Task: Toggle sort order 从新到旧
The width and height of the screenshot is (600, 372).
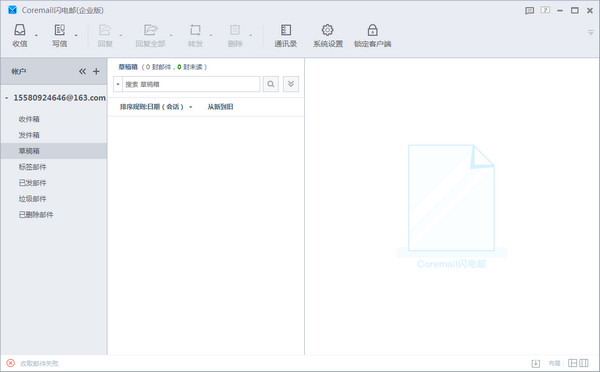Action: pos(220,107)
